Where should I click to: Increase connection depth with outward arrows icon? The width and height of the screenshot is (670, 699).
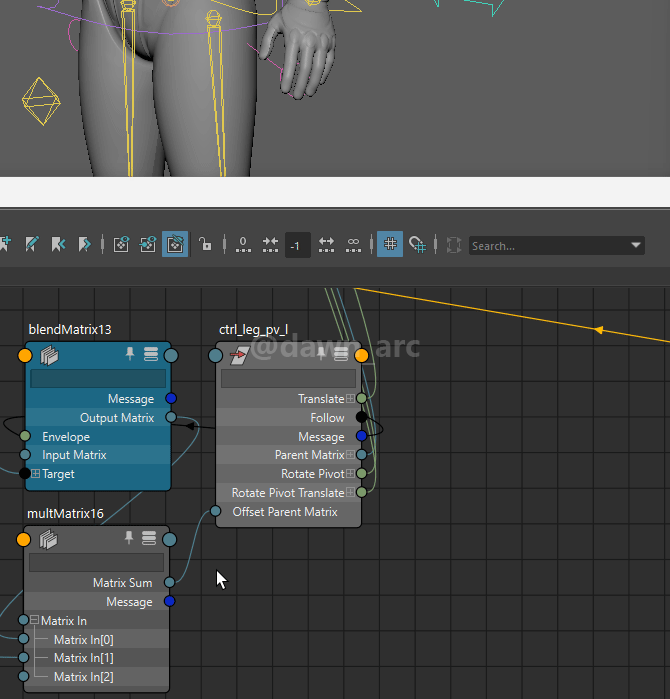(x=326, y=244)
